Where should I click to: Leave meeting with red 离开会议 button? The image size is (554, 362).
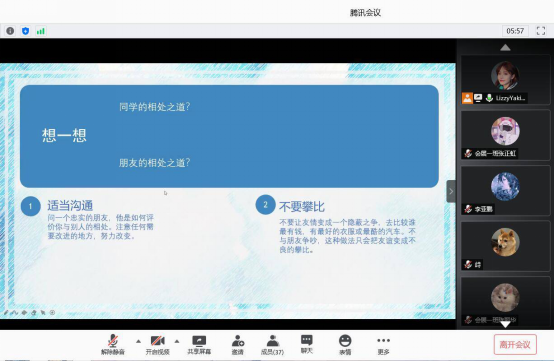(515, 344)
